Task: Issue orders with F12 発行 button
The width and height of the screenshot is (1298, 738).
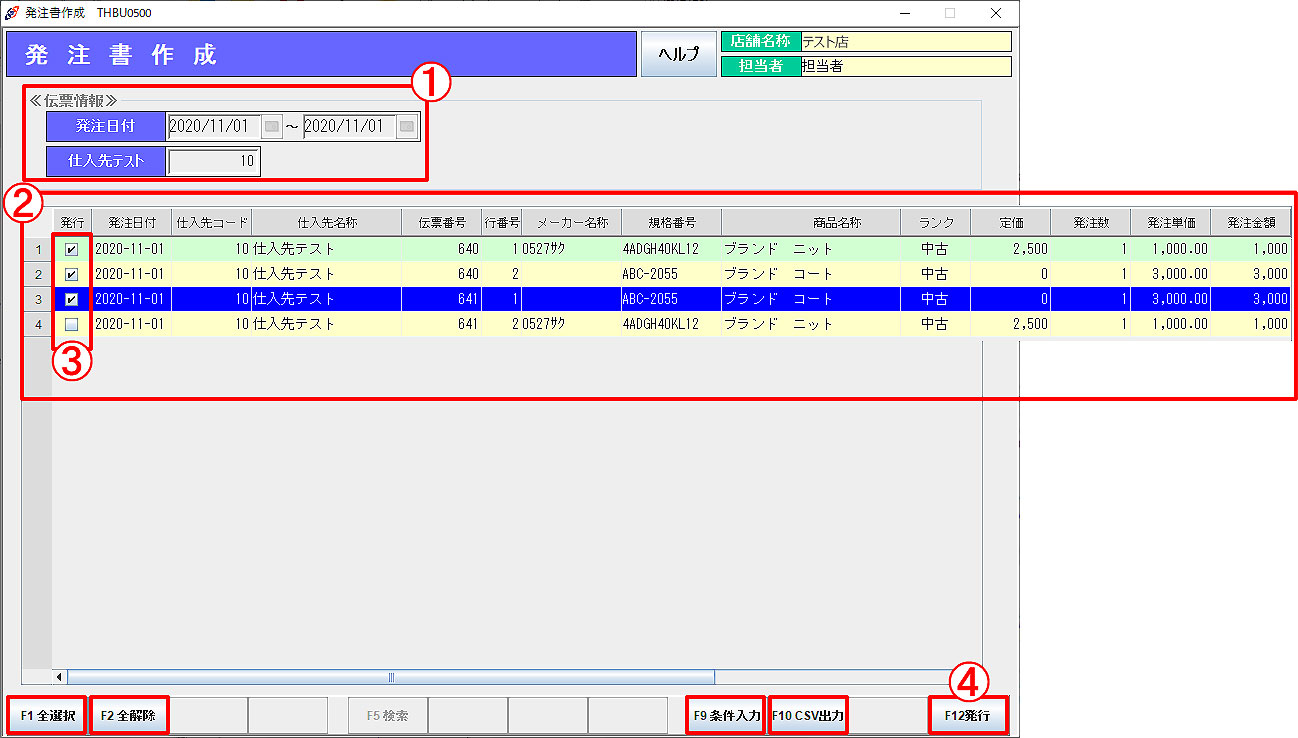Action: click(x=967, y=716)
